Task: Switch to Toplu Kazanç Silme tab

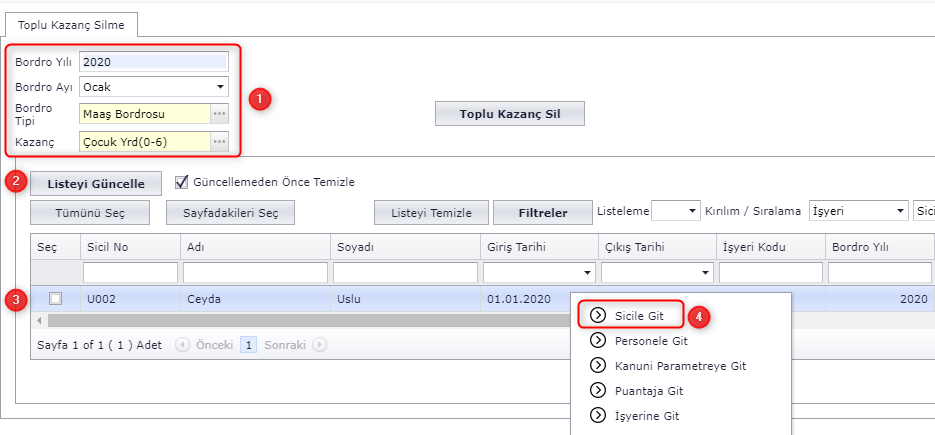Action: (71, 24)
